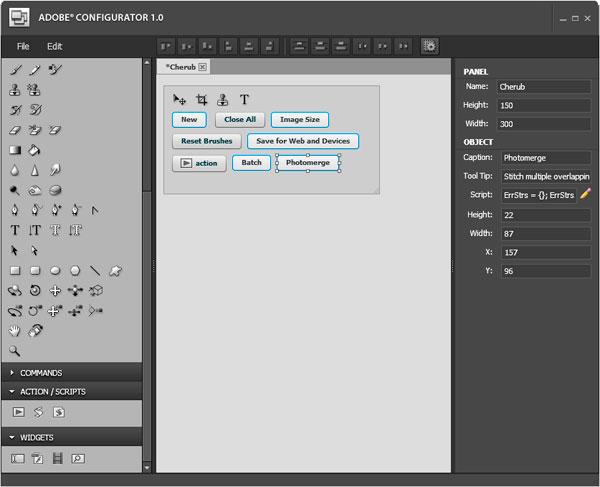This screenshot has width=600, height=487.
Task: Click Save for Web and Devices button
Action: [x=303, y=141]
